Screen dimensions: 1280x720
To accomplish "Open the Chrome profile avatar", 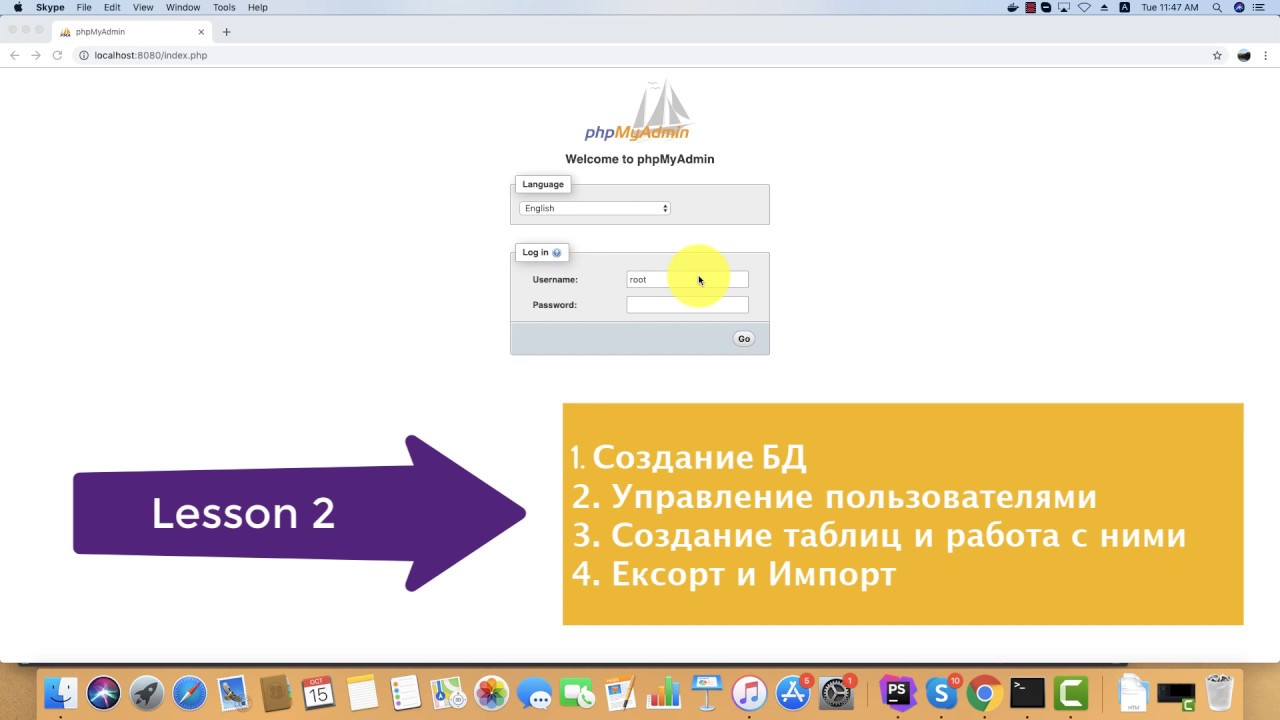I will [x=1244, y=56].
